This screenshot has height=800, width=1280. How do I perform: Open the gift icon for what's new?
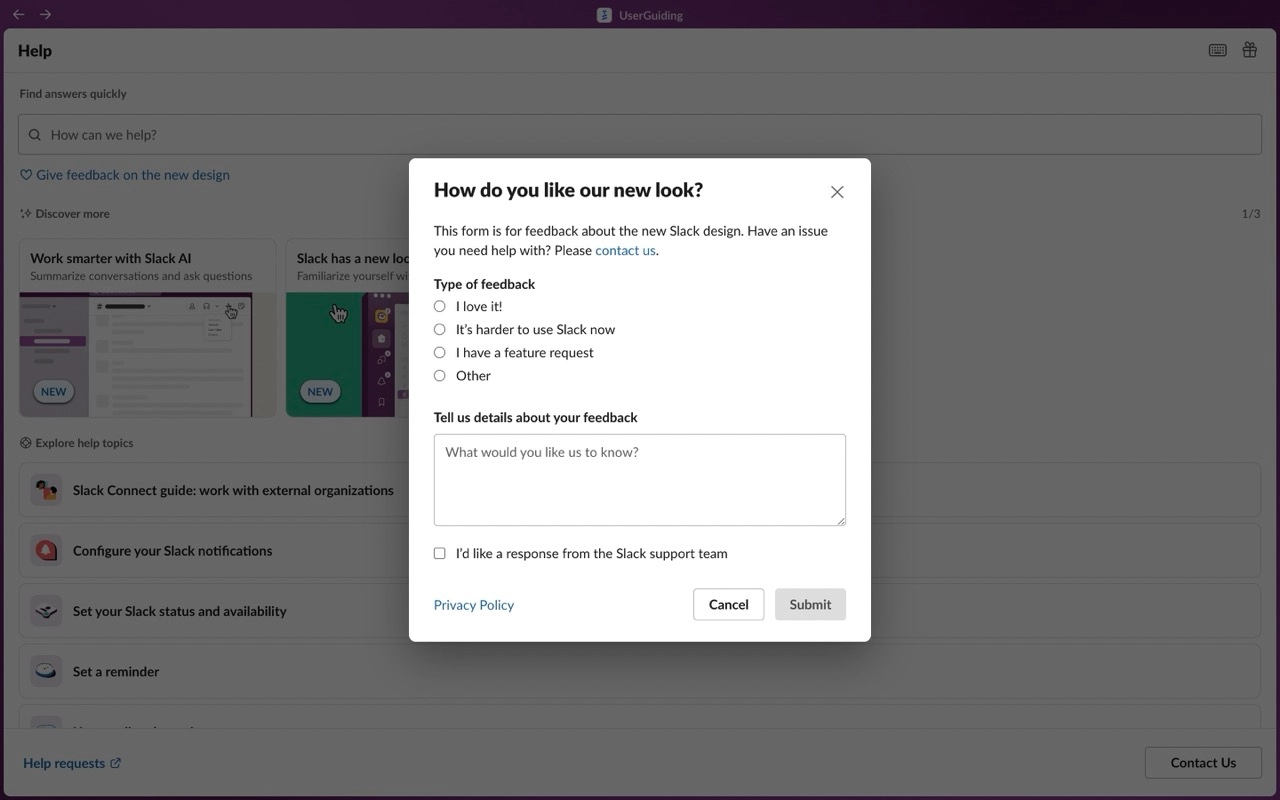(1249, 49)
